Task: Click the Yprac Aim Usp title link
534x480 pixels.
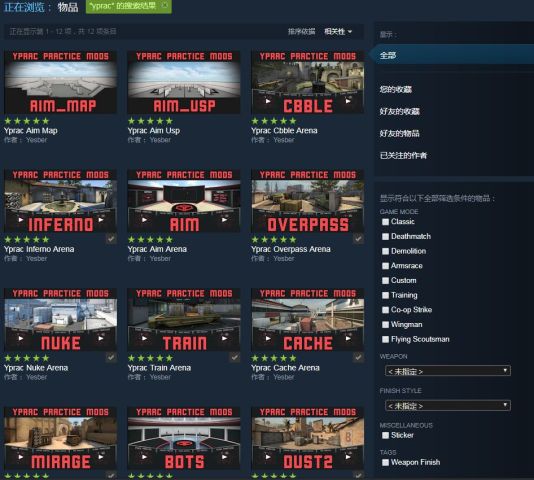Action: click(x=154, y=130)
